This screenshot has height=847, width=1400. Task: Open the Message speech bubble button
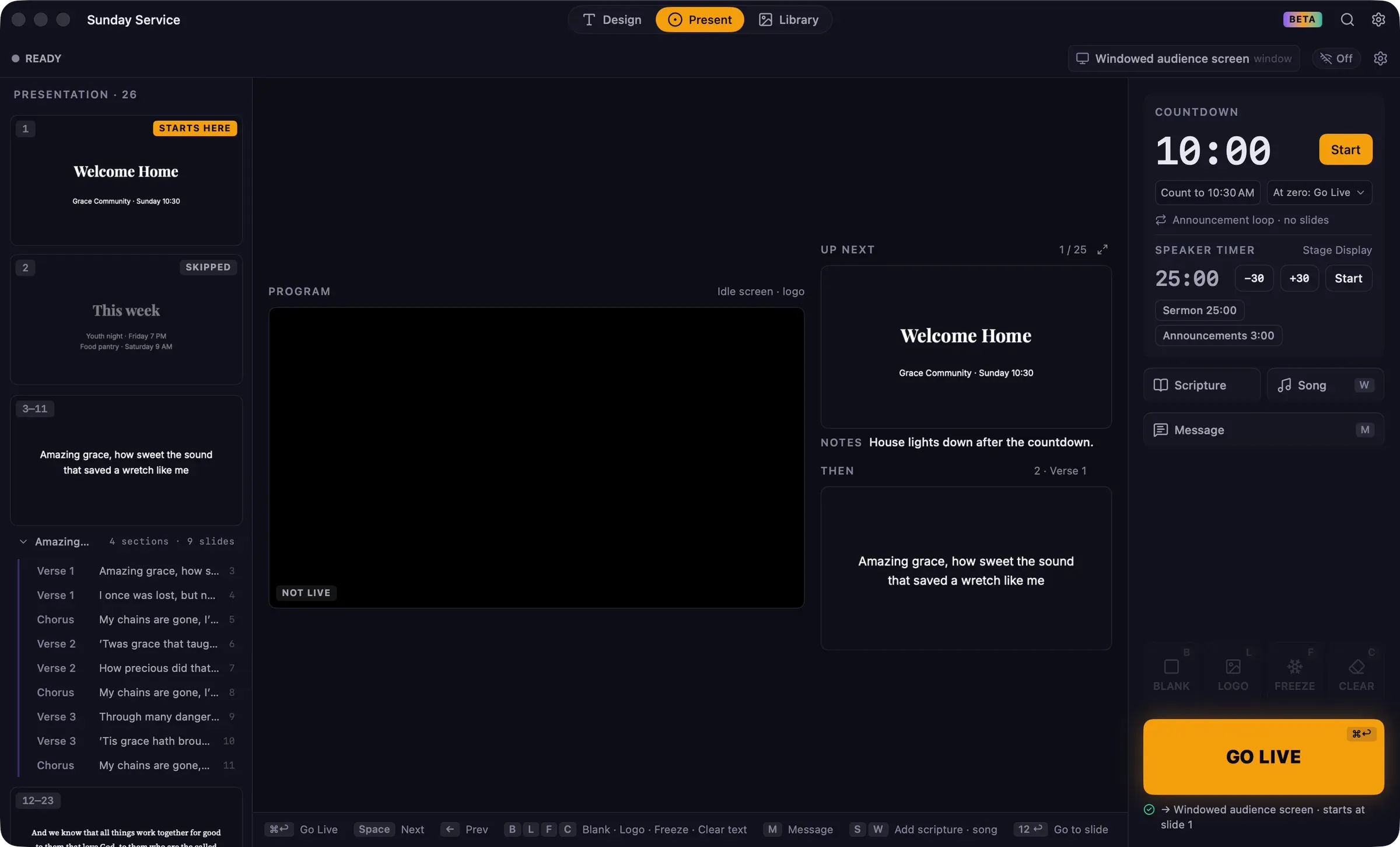click(x=1263, y=430)
